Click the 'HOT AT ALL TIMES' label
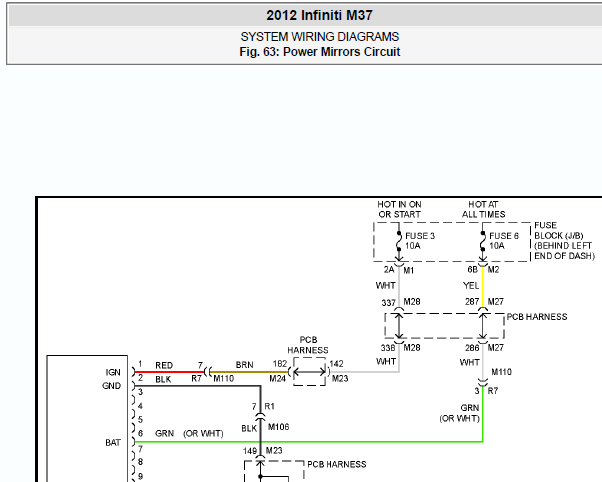This screenshot has height=482, width=602. pos(483,209)
